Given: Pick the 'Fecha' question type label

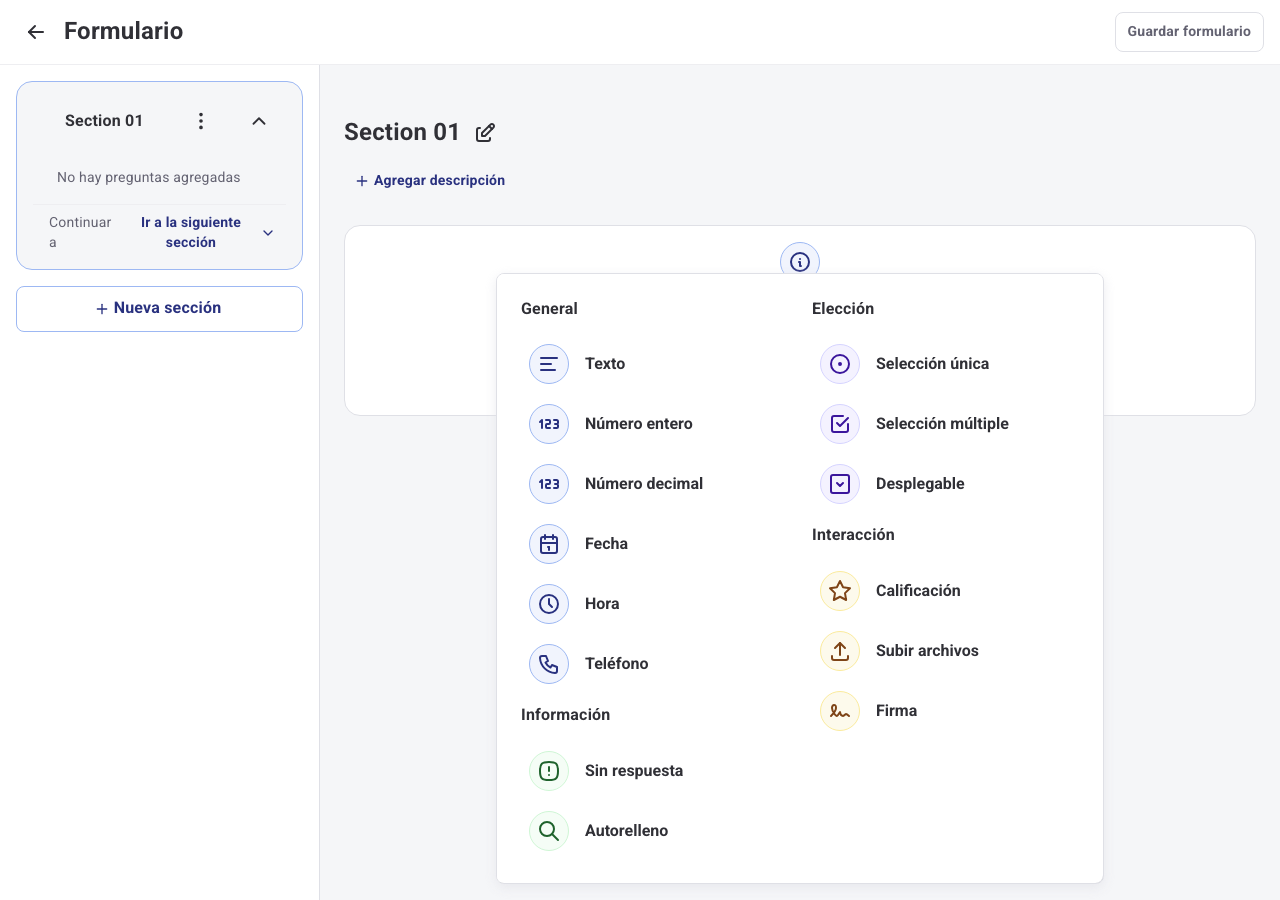Looking at the screenshot, I should [606, 544].
